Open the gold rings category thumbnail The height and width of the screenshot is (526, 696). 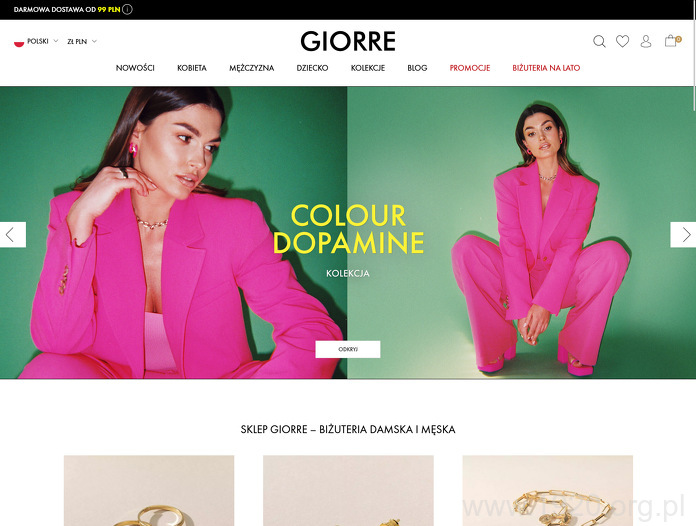[x=149, y=490]
